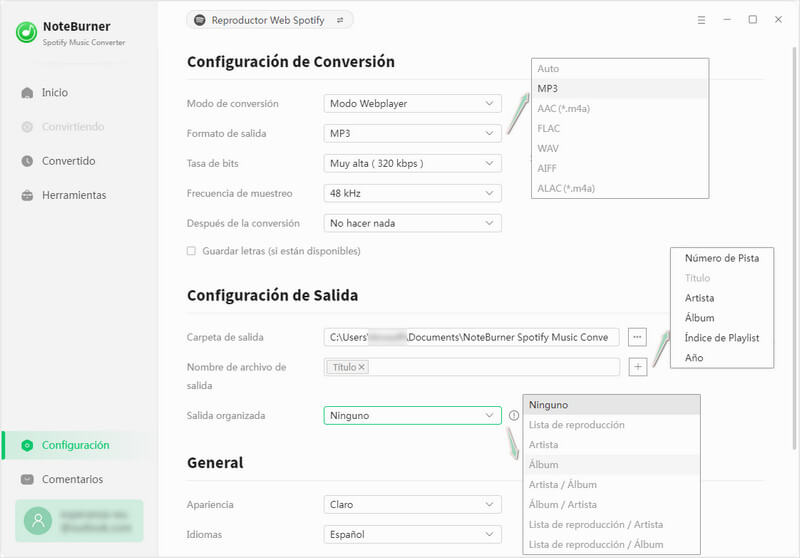Click the Convertido clock icon
Image resolution: width=800 pixels, height=558 pixels.
point(28,161)
